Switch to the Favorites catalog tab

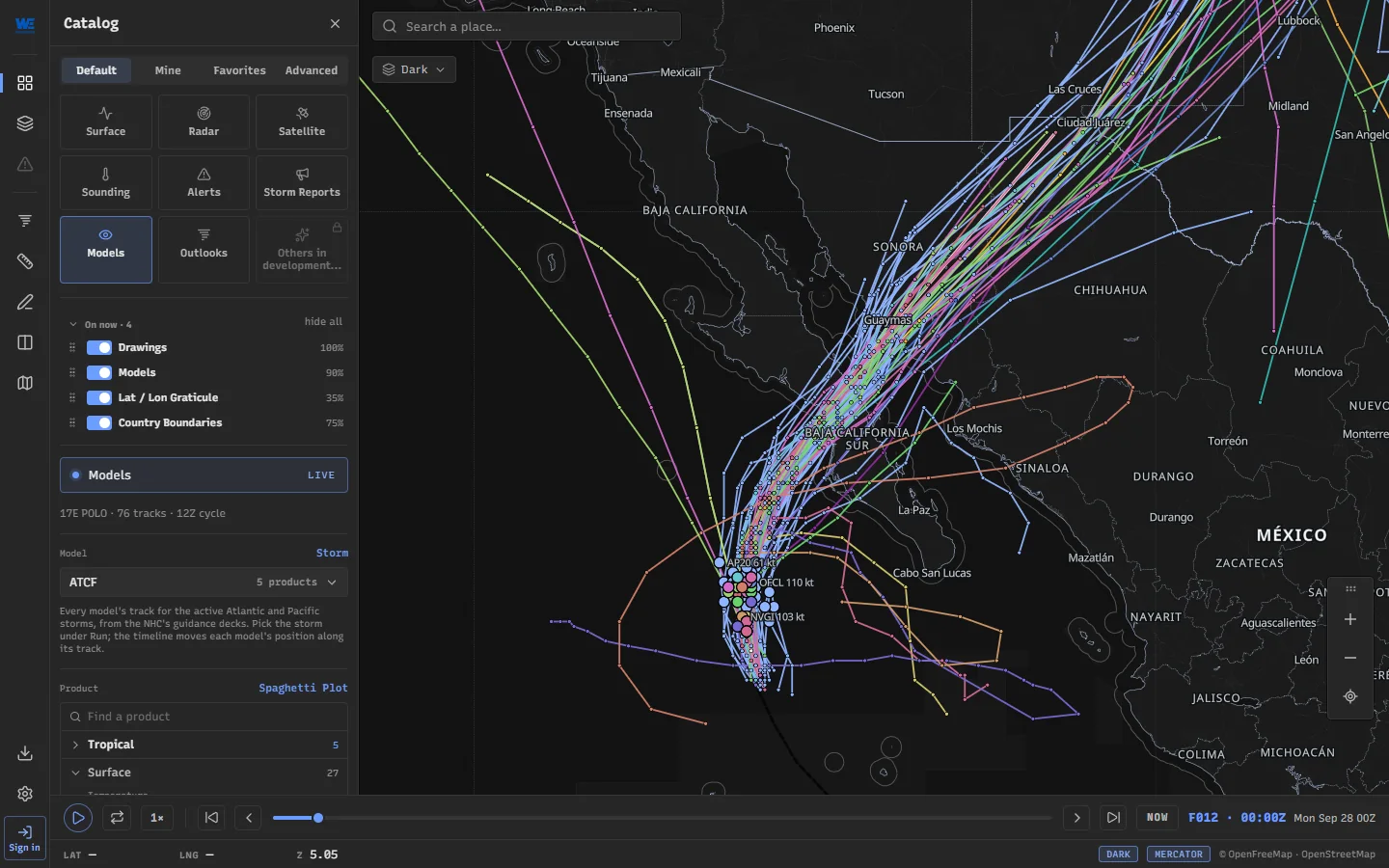(239, 70)
